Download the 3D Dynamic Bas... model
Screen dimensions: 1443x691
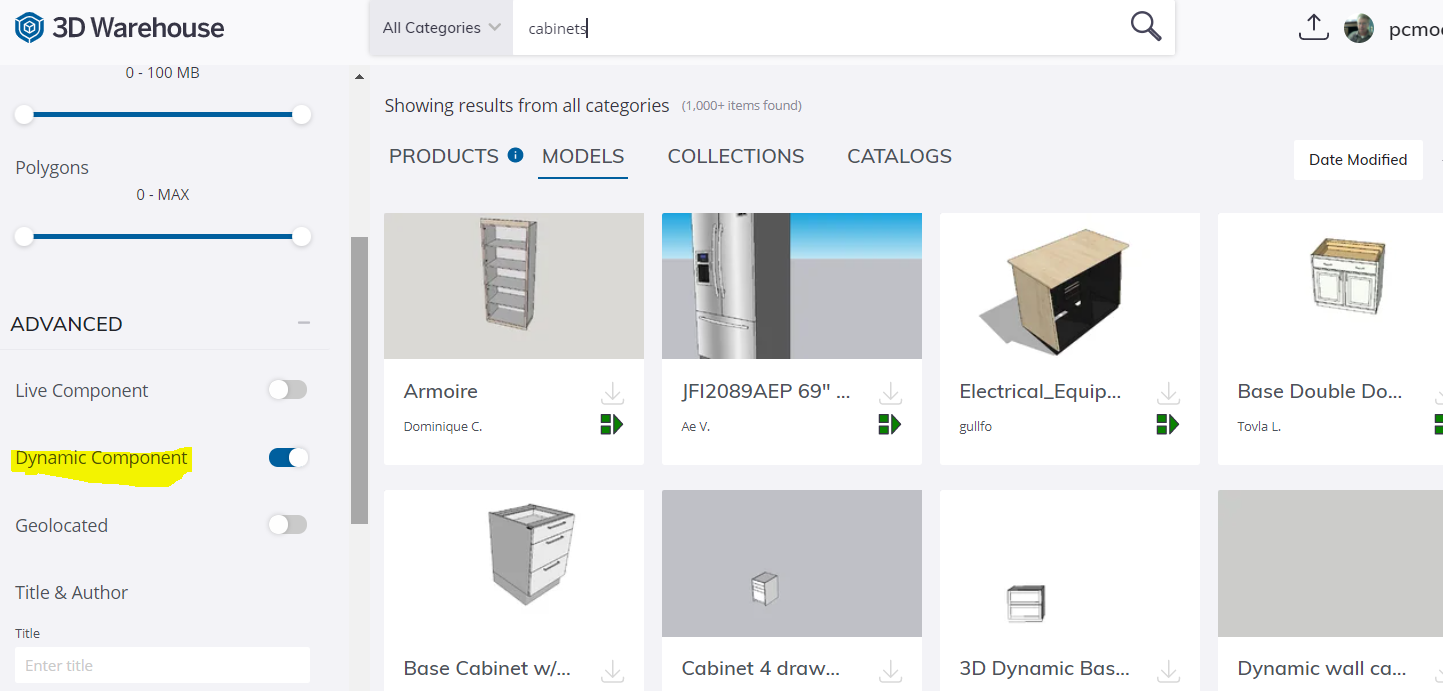[x=1168, y=671]
